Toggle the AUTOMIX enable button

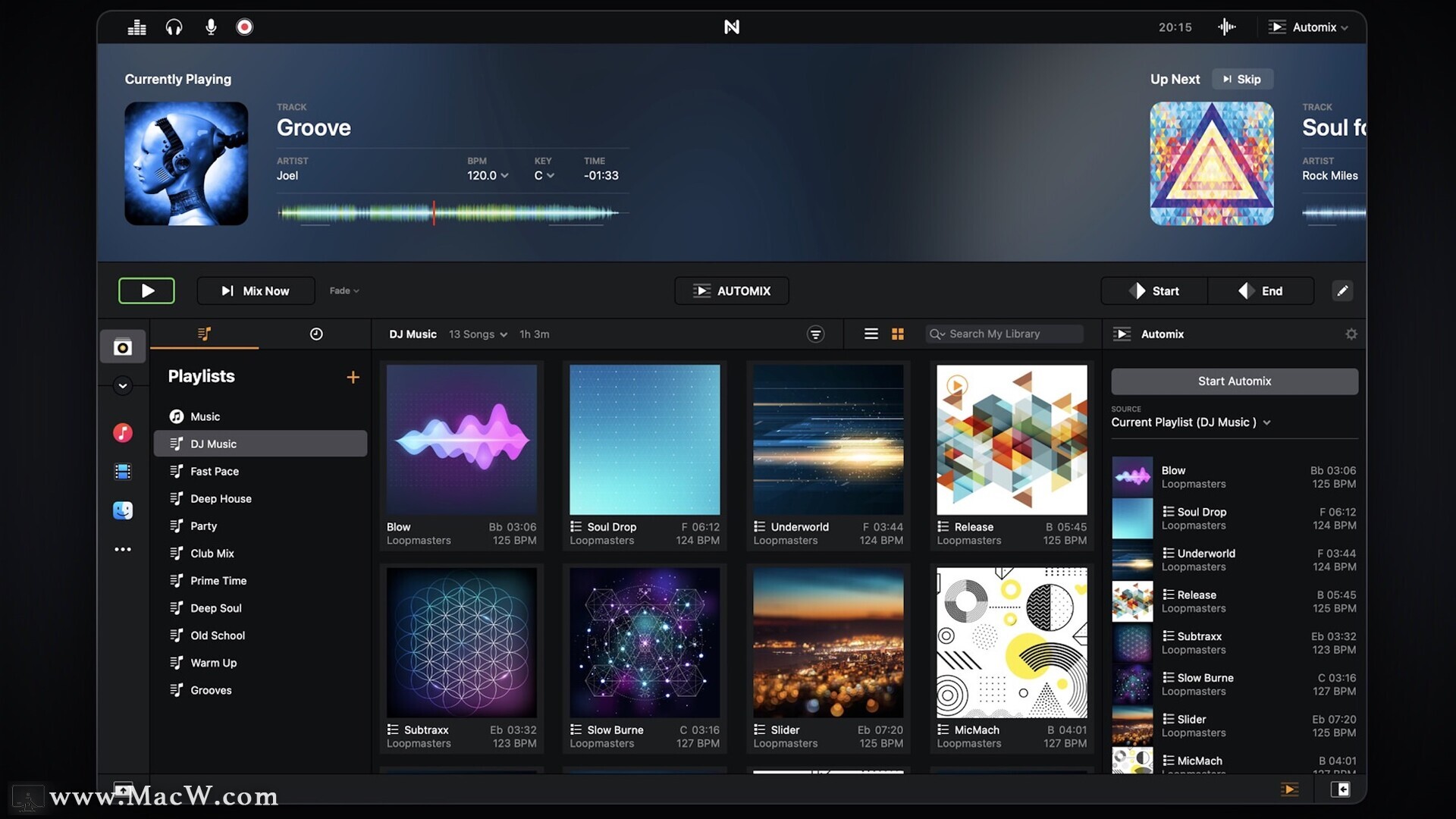731,290
